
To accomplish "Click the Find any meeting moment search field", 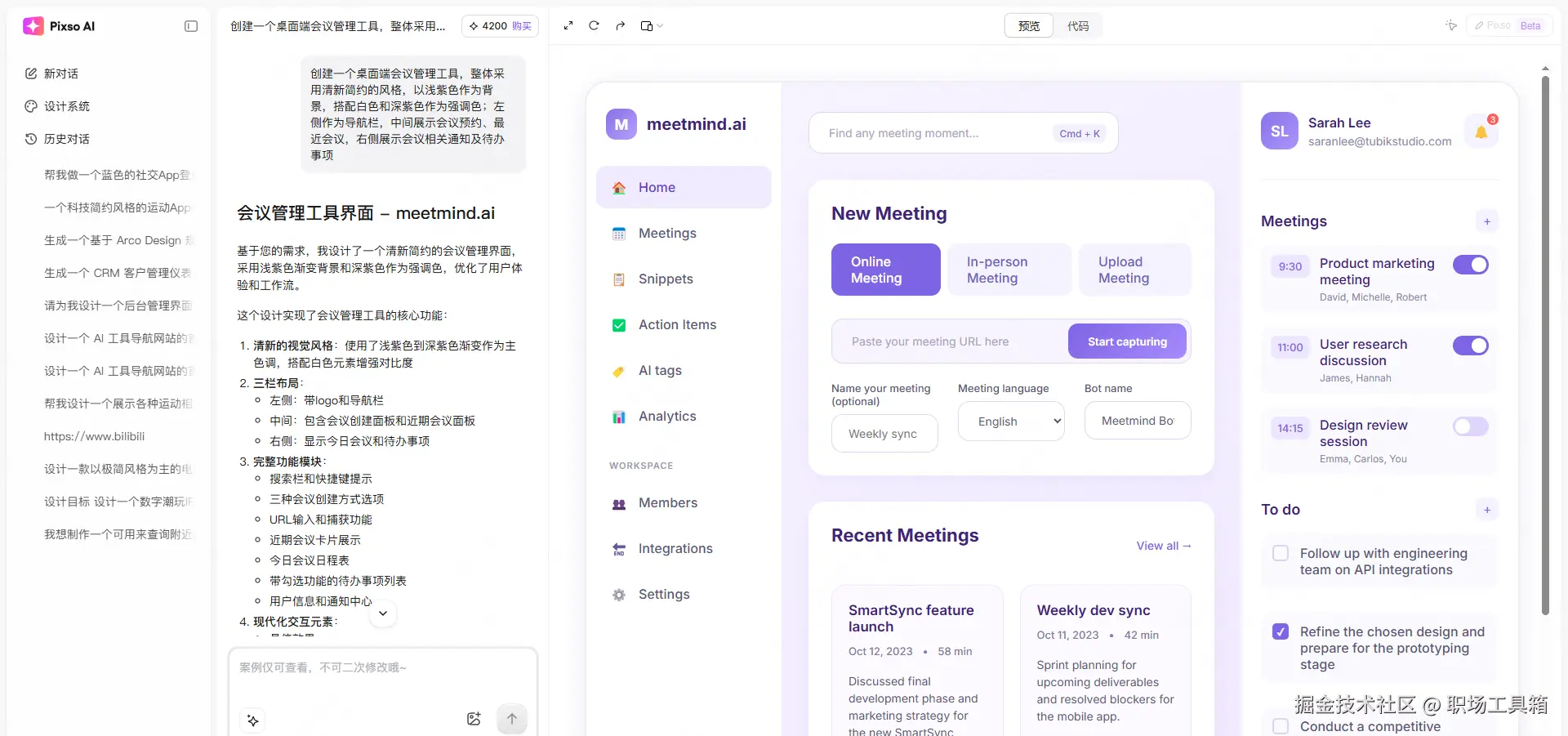I will click(963, 133).
